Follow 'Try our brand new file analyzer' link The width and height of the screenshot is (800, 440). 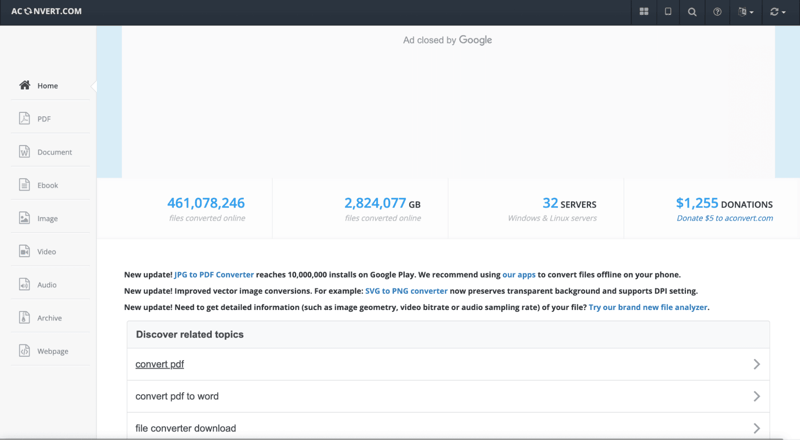(x=648, y=307)
